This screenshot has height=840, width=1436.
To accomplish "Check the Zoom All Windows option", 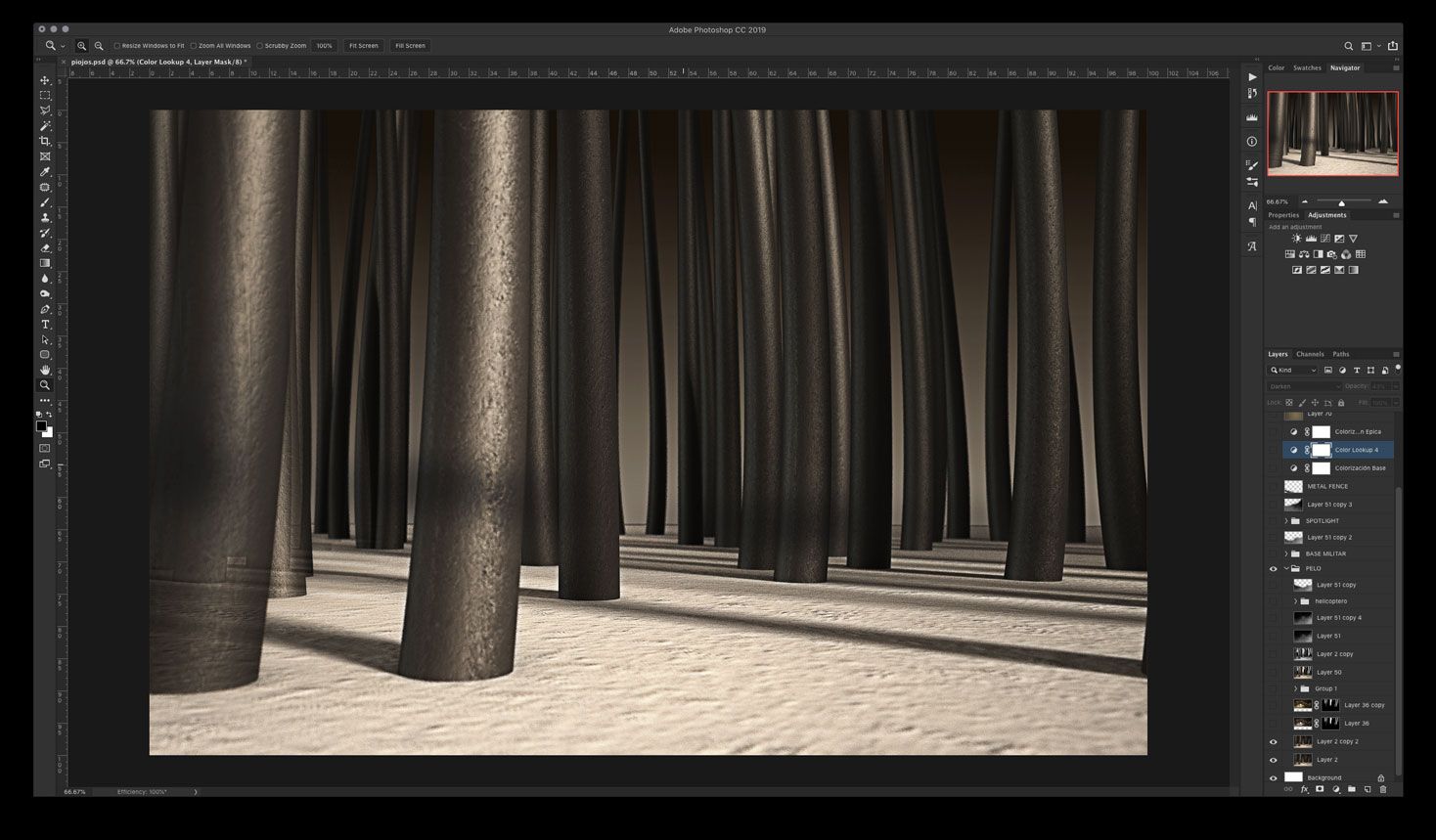I will [194, 46].
